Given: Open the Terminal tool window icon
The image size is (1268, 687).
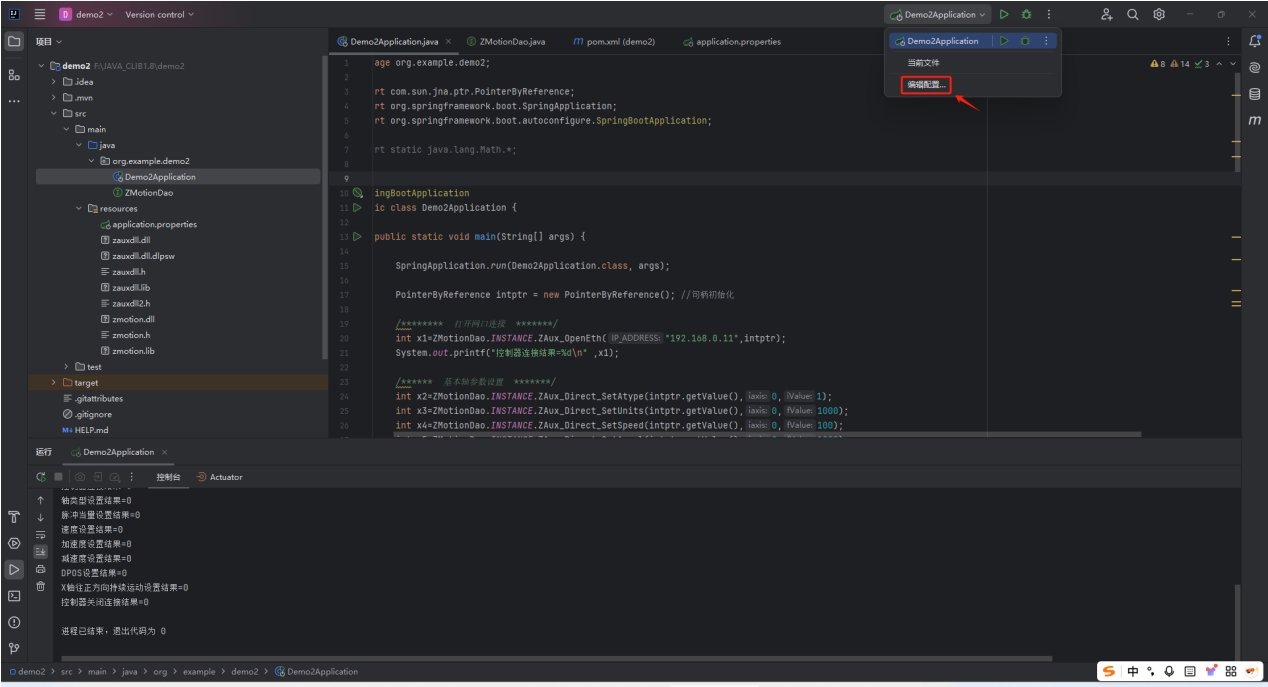Looking at the screenshot, I should (x=14, y=596).
